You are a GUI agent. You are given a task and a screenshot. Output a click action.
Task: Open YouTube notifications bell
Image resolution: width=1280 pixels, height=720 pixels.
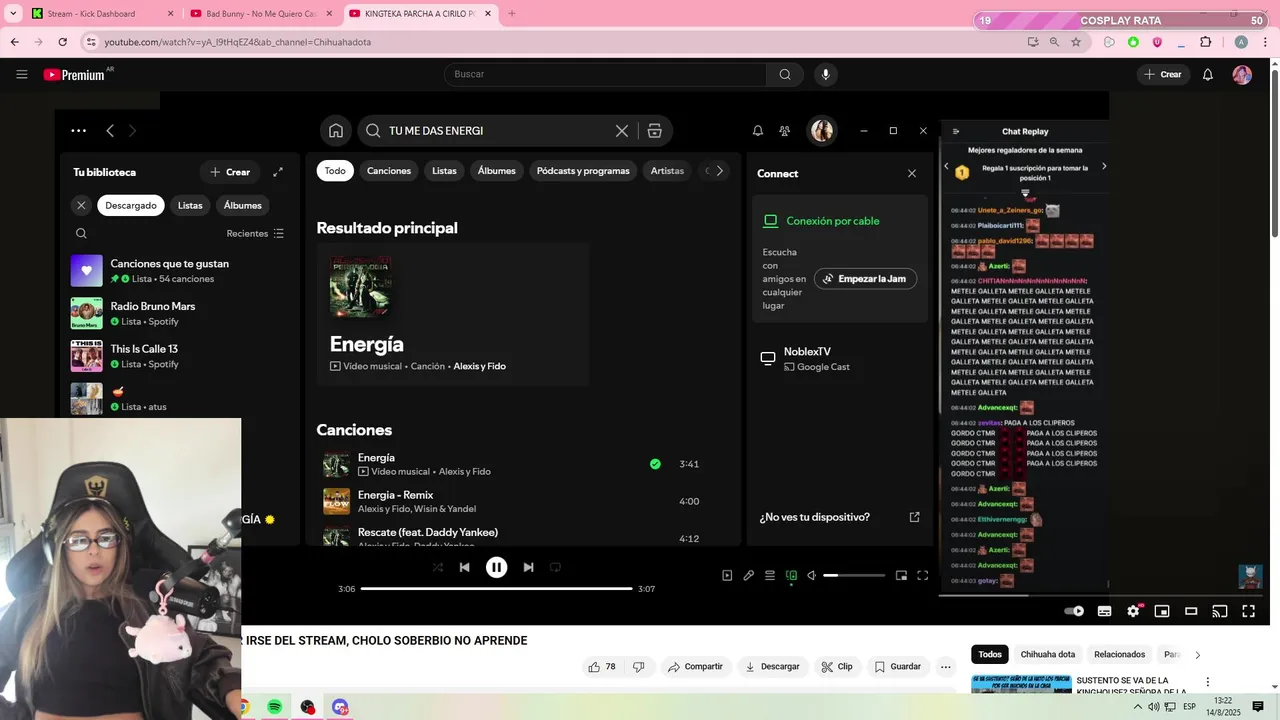[x=1207, y=74]
